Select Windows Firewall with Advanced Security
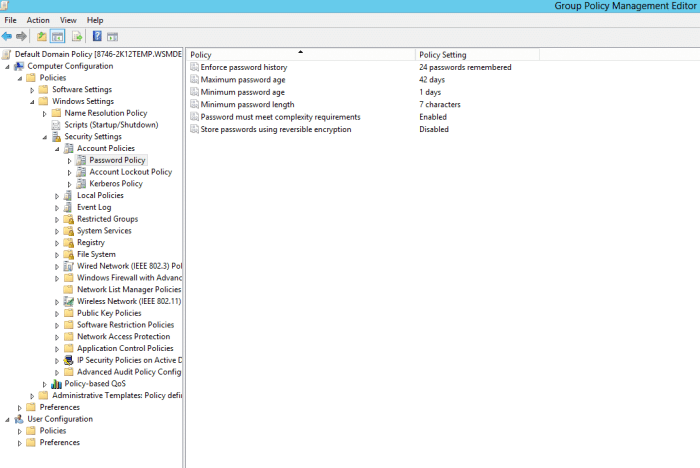The image size is (700, 468). [x=129, y=278]
